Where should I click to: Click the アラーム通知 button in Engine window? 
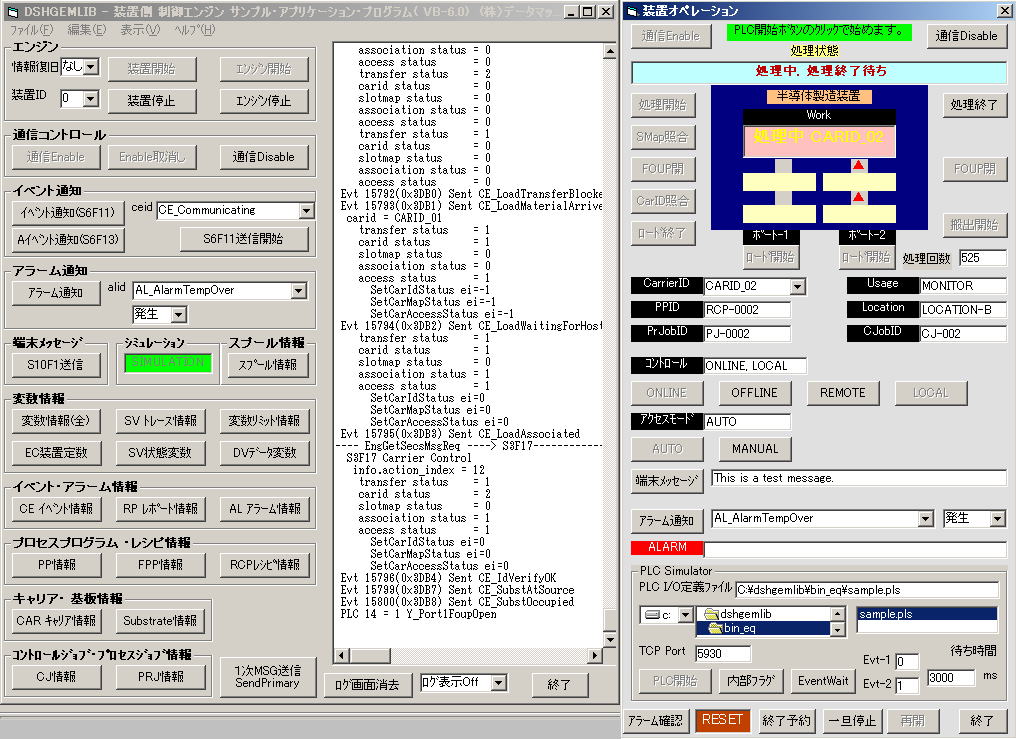click(x=56, y=293)
